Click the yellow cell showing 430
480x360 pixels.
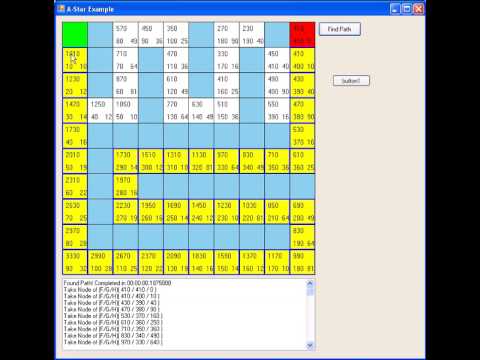[302, 85]
